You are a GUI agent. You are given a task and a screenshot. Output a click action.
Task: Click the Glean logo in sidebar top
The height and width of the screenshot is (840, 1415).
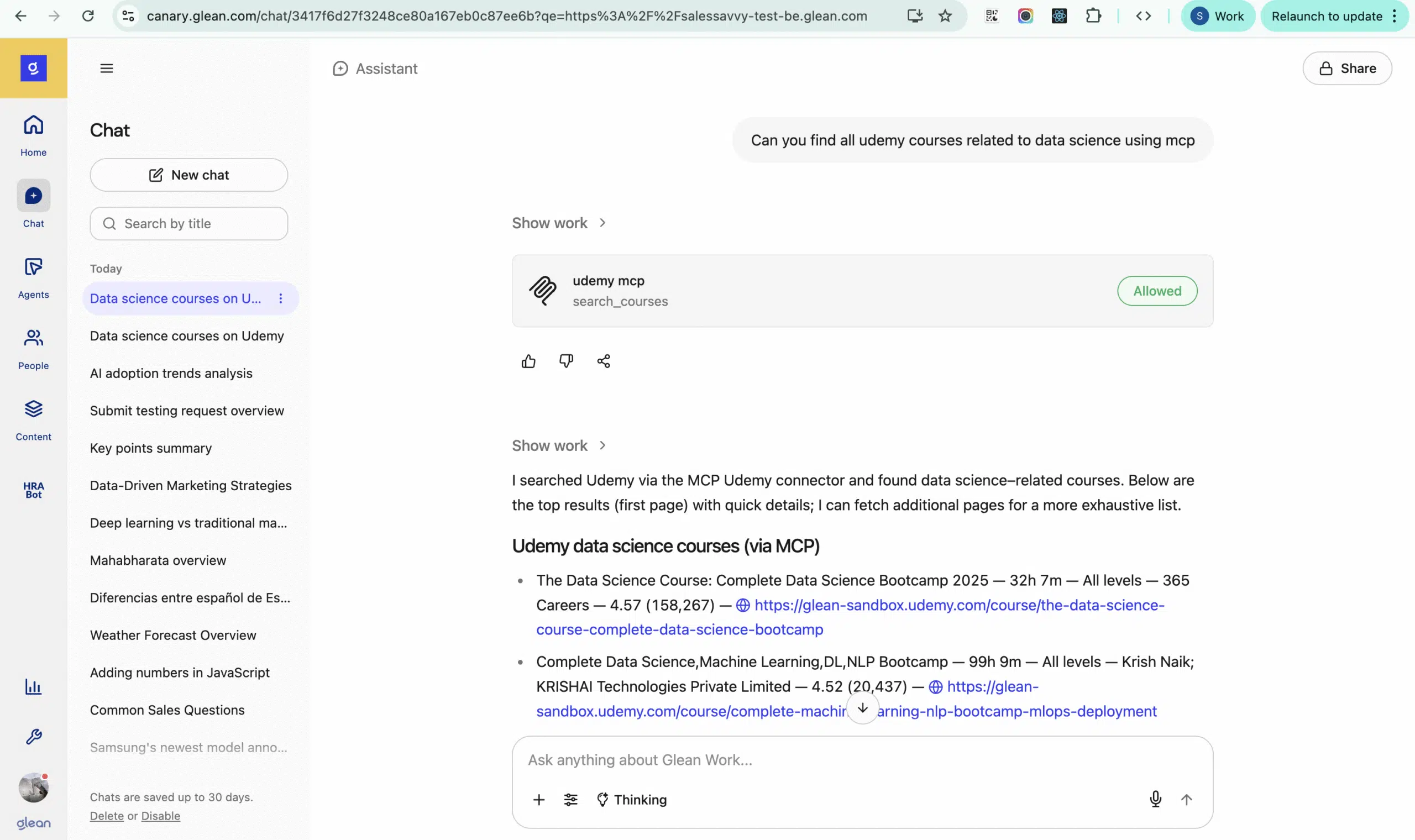tap(33, 68)
